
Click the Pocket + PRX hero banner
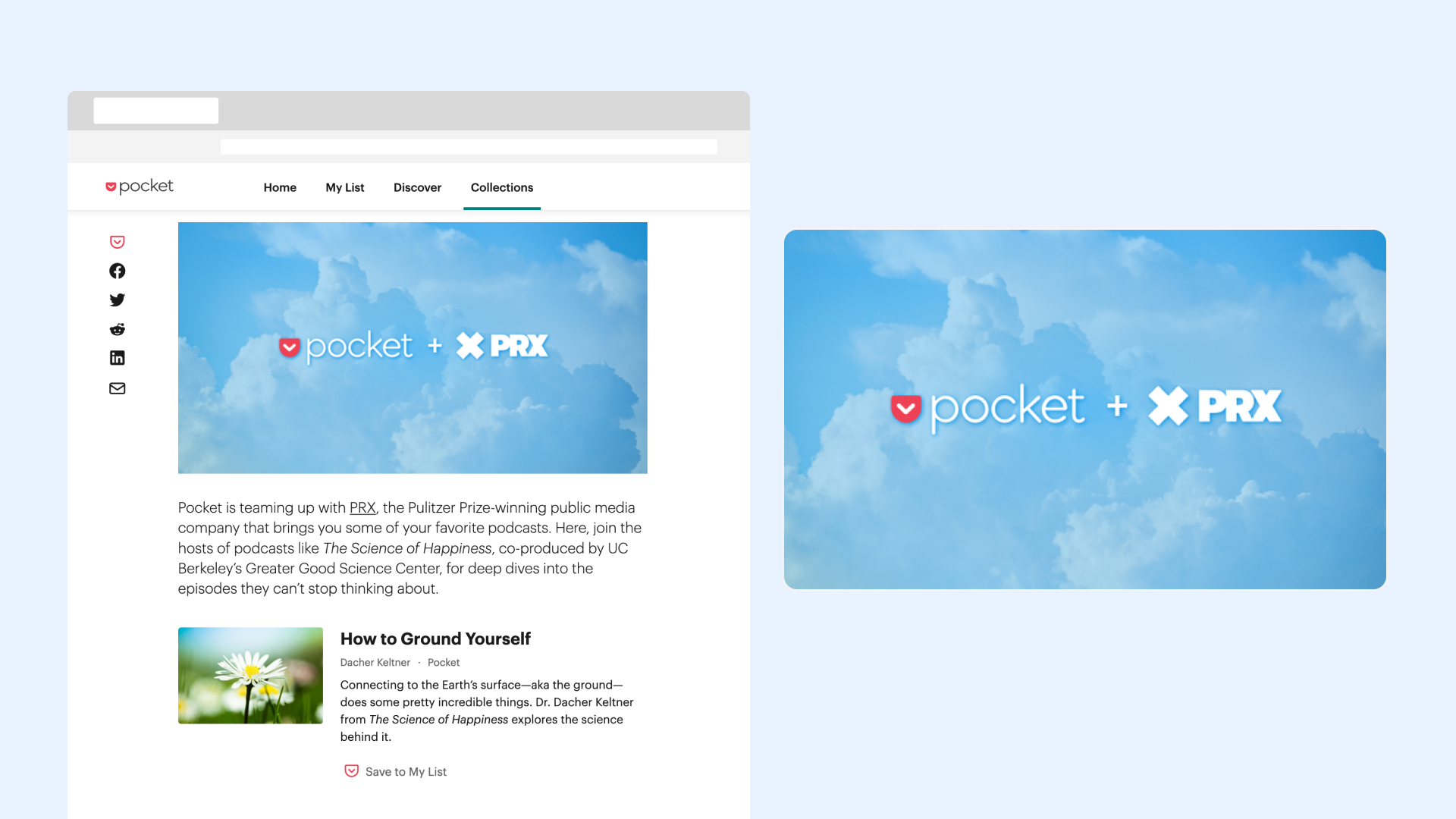(x=413, y=347)
